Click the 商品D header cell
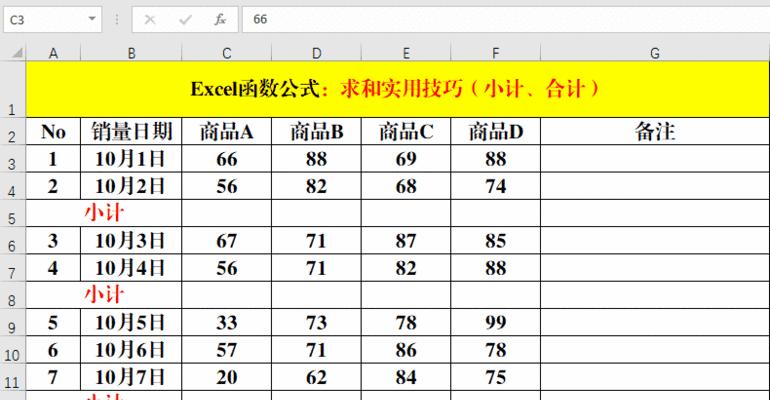 click(x=495, y=132)
